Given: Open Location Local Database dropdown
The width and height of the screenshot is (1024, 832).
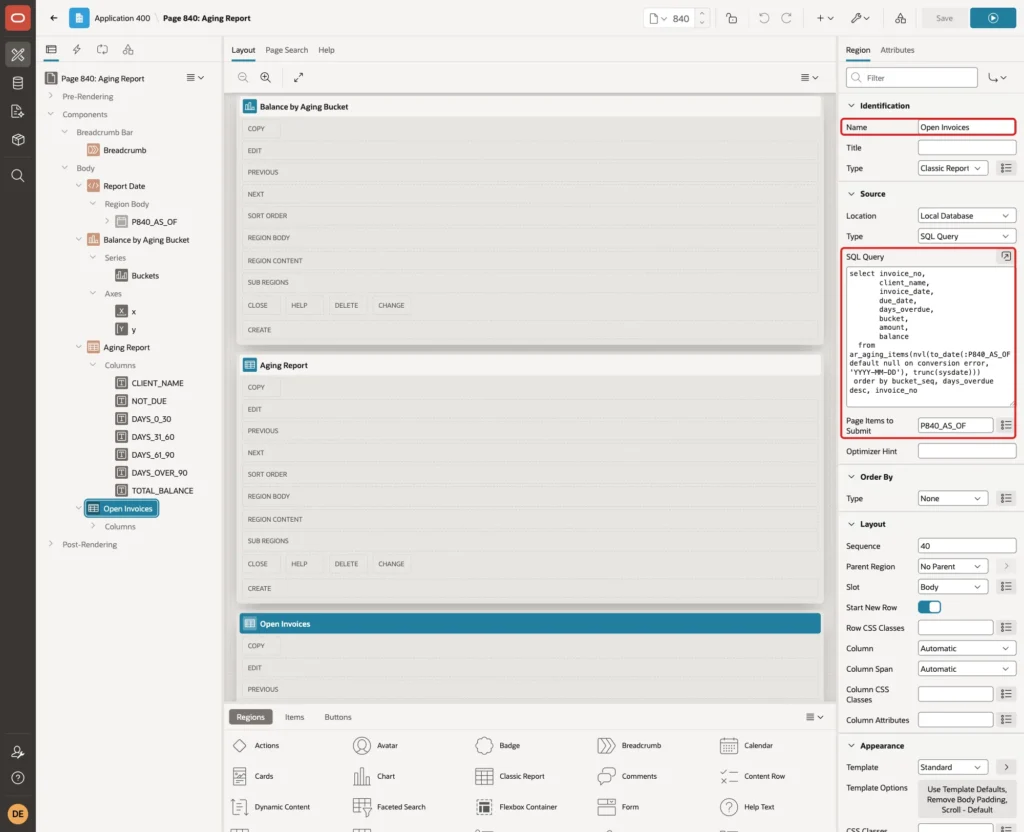Looking at the screenshot, I should (967, 216).
